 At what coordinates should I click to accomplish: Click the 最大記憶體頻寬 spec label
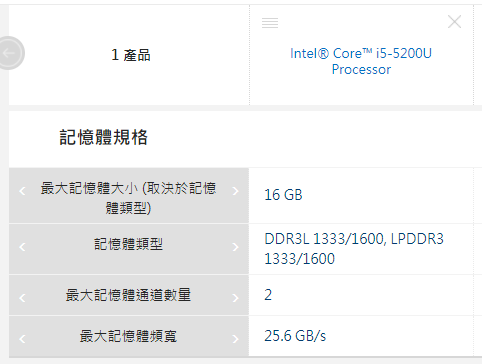click(x=128, y=336)
